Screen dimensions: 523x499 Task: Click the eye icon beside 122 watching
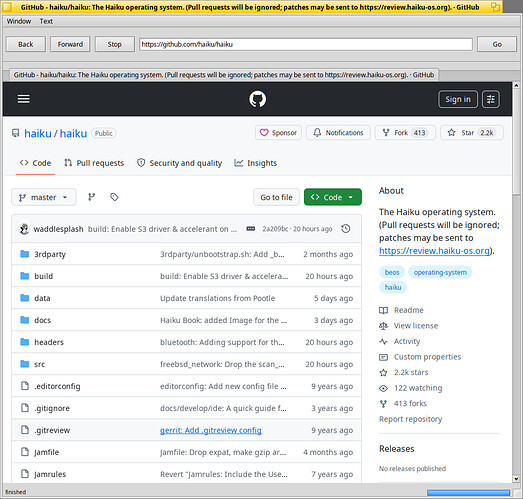tap(383, 388)
